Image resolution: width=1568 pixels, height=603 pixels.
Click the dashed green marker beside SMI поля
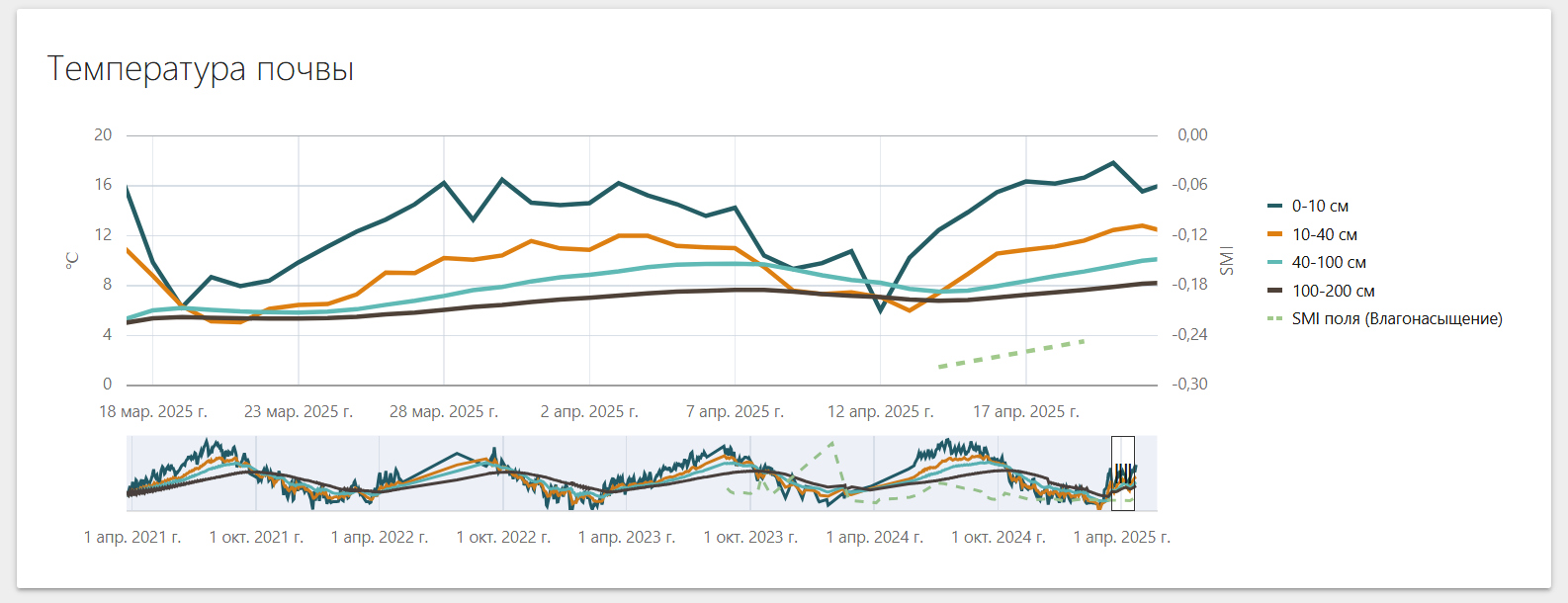(x=1274, y=319)
